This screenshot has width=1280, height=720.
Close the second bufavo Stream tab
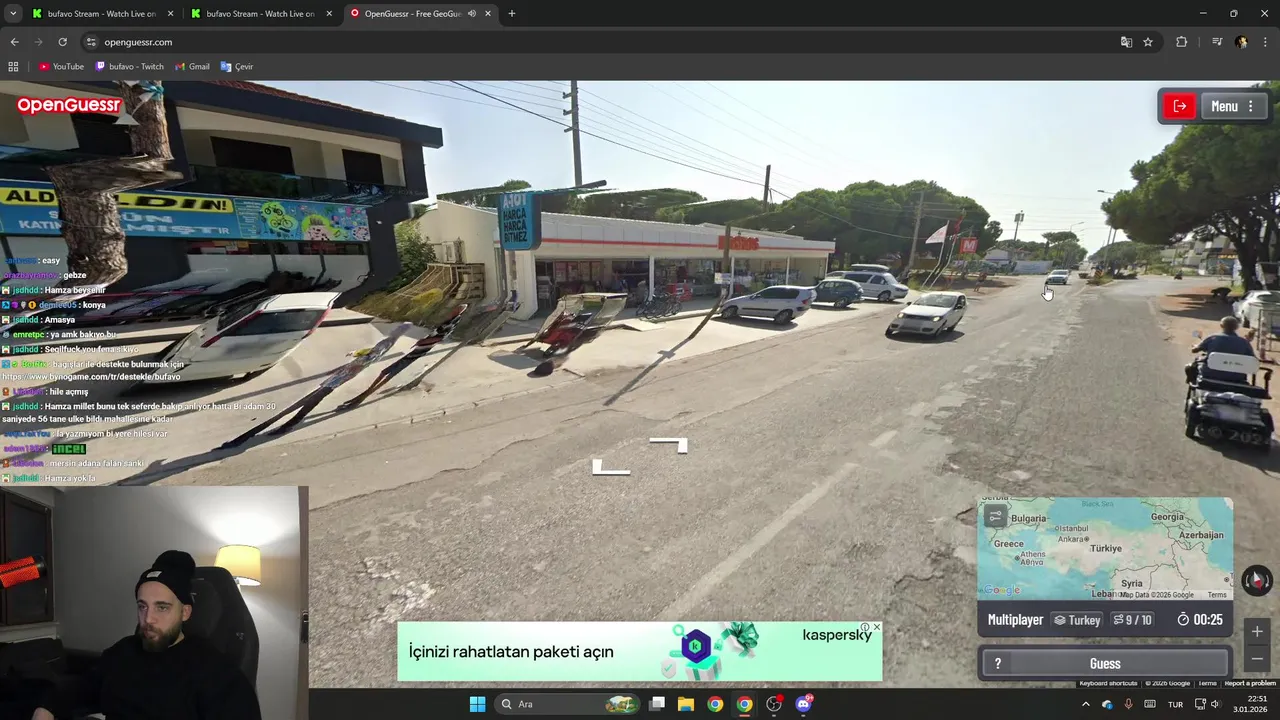pyautogui.click(x=329, y=14)
